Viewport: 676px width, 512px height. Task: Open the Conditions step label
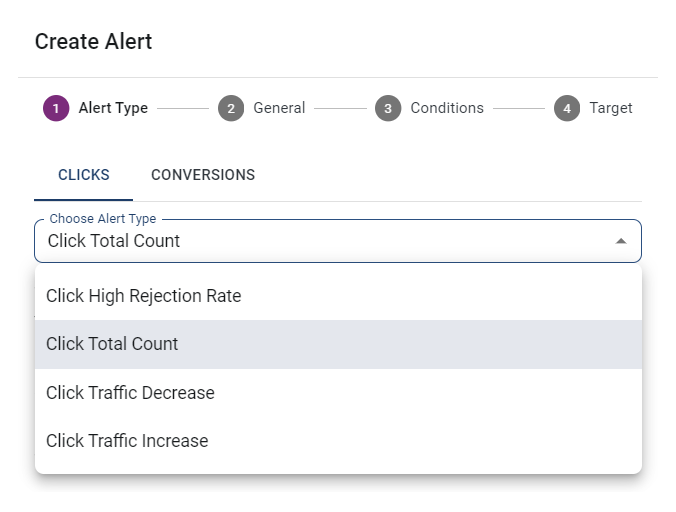[447, 108]
